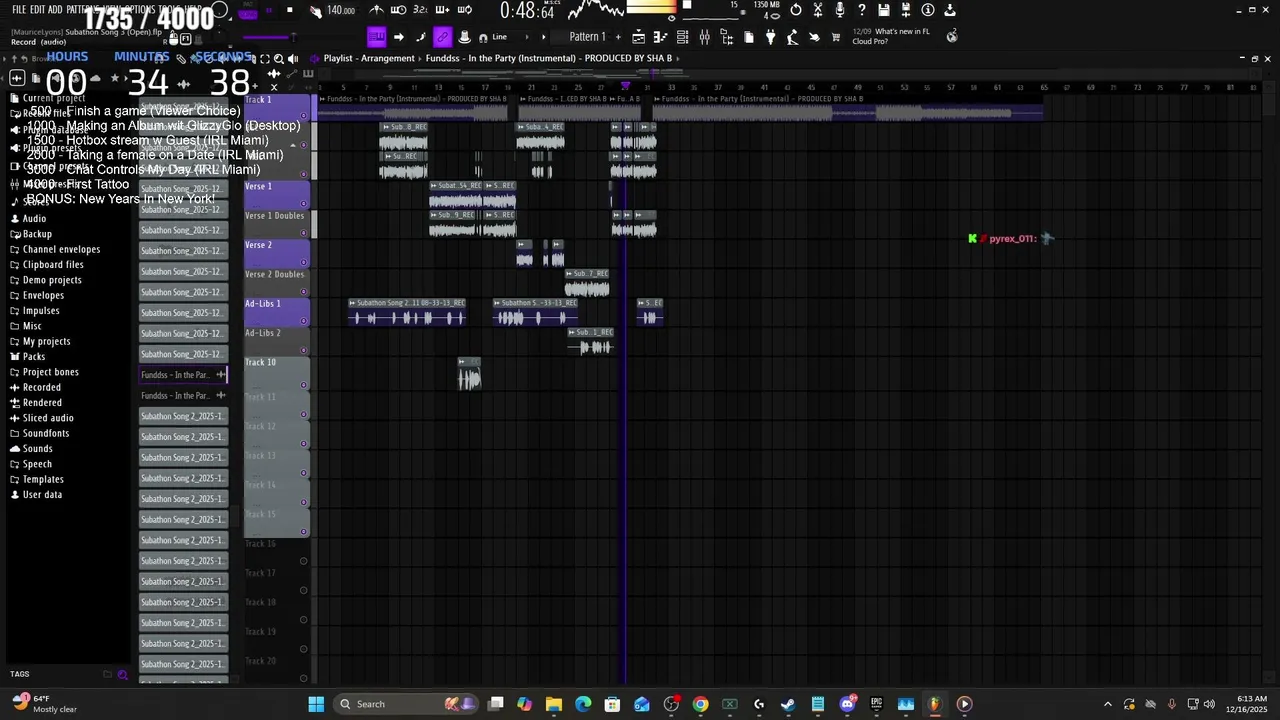This screenshot has width=1280, height=720.
Task: Select the User data browser item
Action: click(x=42, y=495)
